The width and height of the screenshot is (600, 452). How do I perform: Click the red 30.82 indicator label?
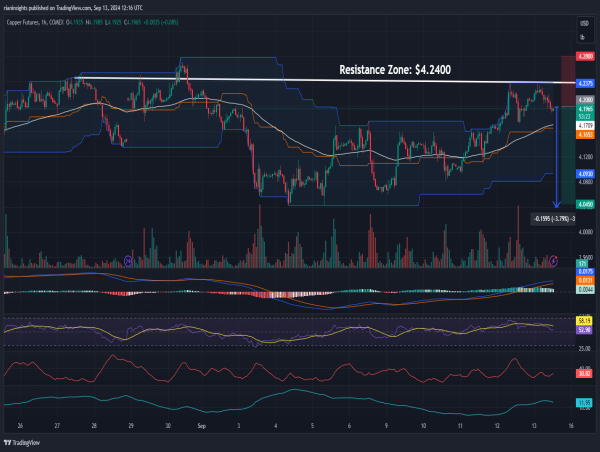point(584,373)
